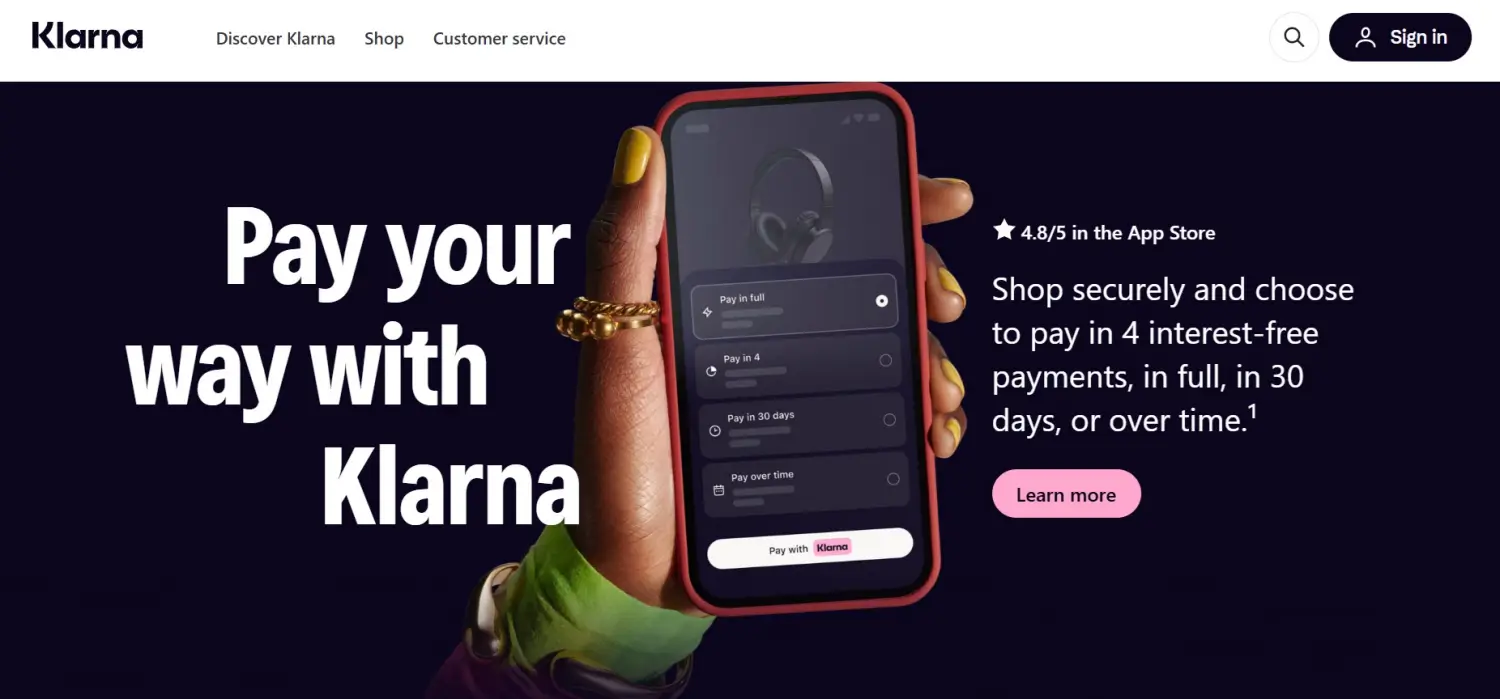This screenshot has width=1500, height=699.
Task: Click the App Store rating star icon
Action: pos(1004,231)
